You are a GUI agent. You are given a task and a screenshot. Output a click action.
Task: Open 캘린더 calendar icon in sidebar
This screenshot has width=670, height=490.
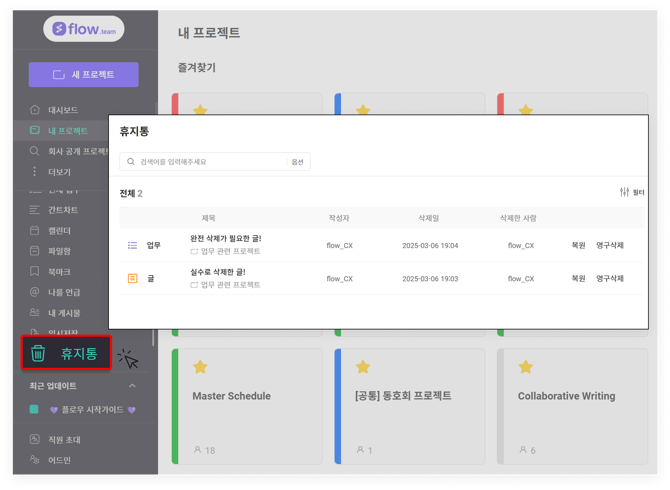35,230
